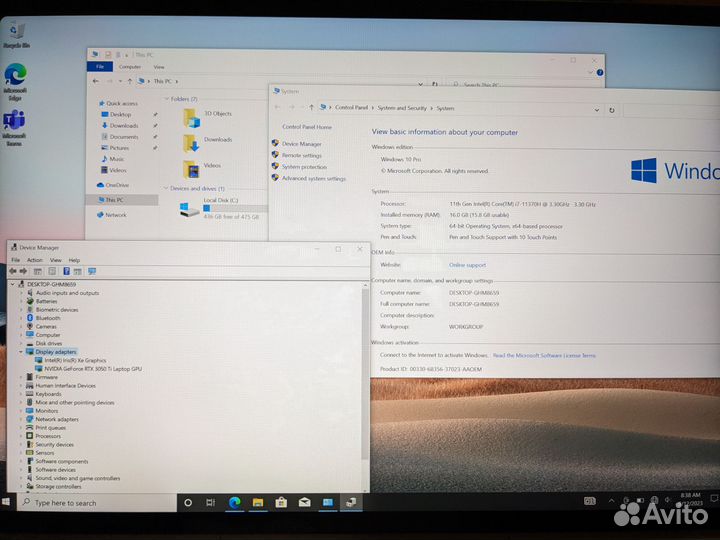Viewport: 720px width, 540px height.
Task: Click the Help icon in Device Manager toolbar
Action: [x=67, y=271]
